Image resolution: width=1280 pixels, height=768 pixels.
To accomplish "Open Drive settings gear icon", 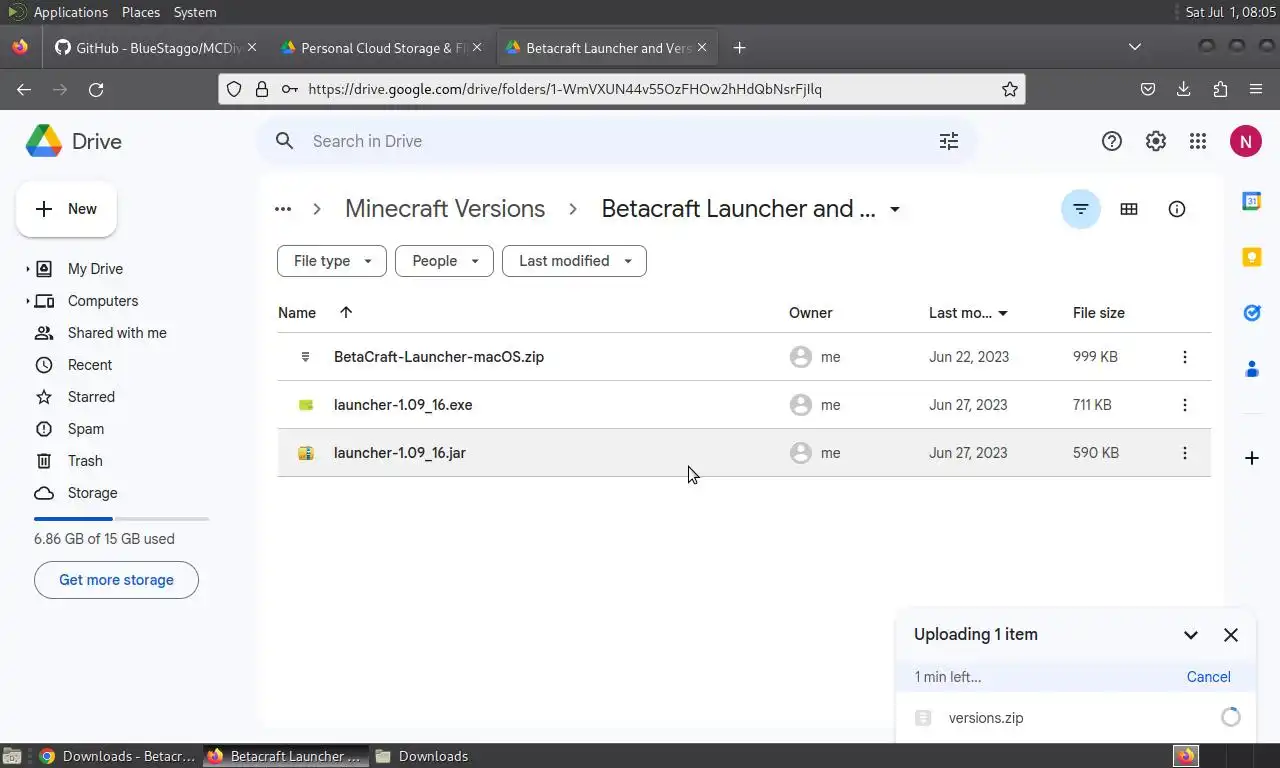I will click(x=1156, y=141).
